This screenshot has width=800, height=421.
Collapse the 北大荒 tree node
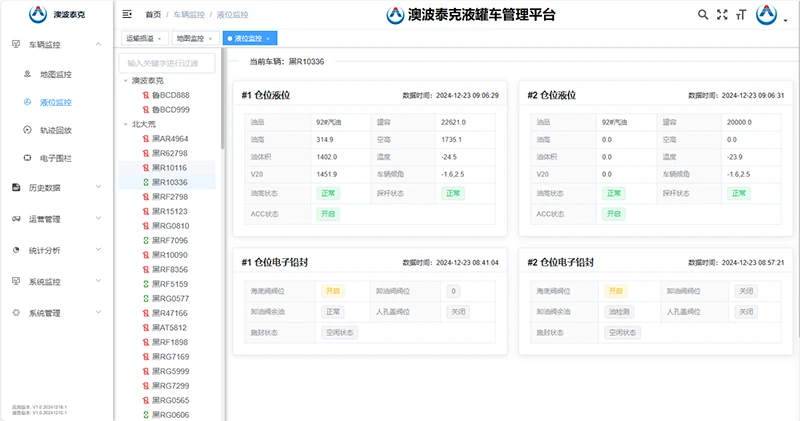pos(126,124)
